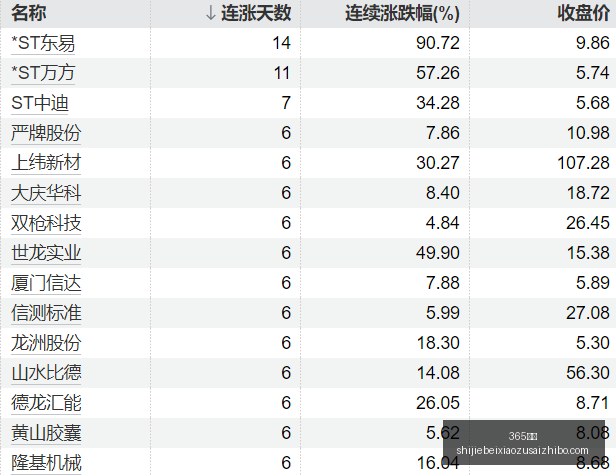Select the 57.26 percentage cell
Viewport: 616px width, 476px height.
(x=438, y=73)
